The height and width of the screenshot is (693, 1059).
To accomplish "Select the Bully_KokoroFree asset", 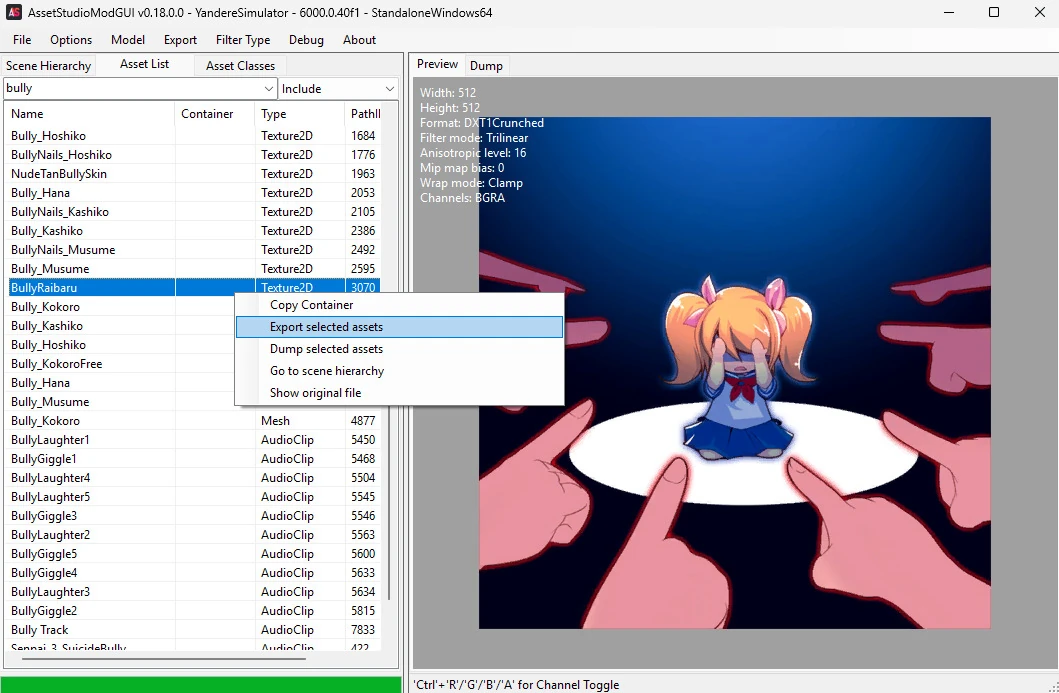I will [122, 363].
